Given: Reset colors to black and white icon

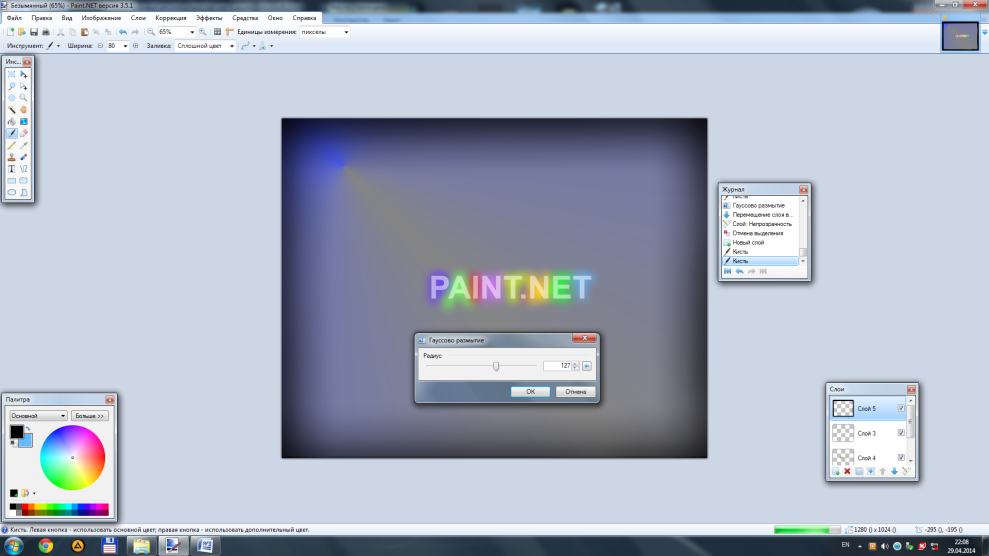Looking at the screenshot, I should 13,443.
